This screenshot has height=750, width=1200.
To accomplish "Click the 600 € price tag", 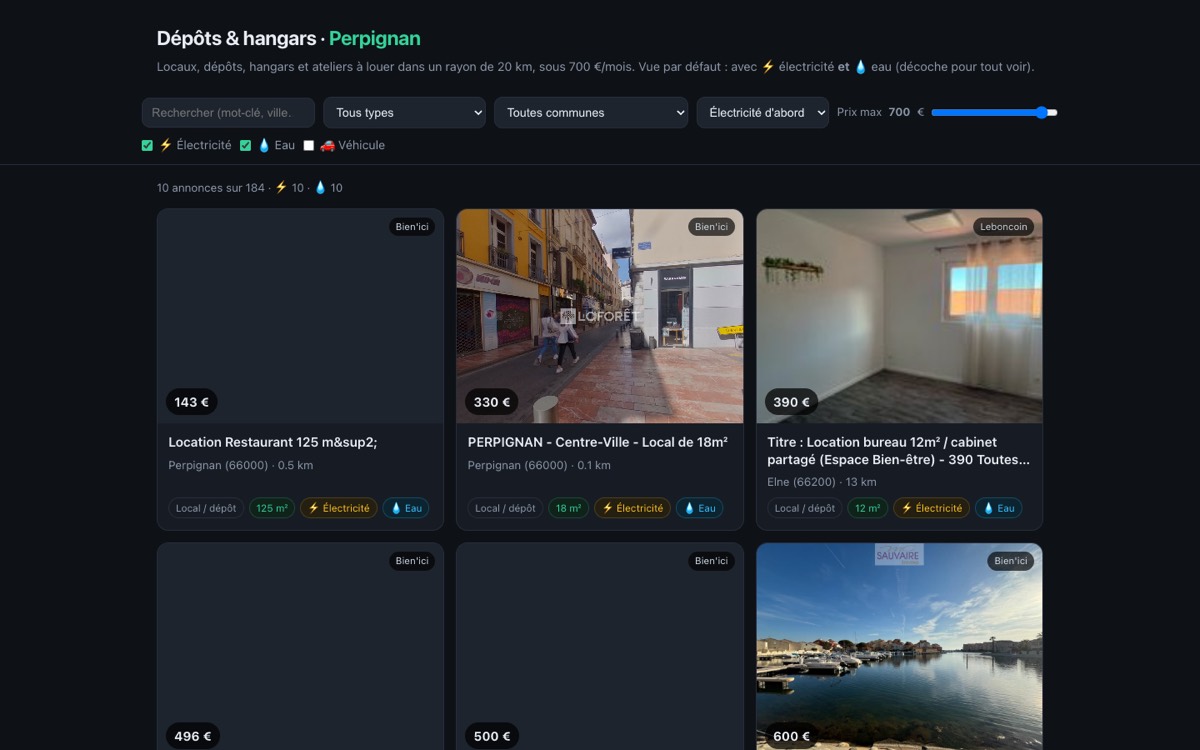I will pos(792,736).
